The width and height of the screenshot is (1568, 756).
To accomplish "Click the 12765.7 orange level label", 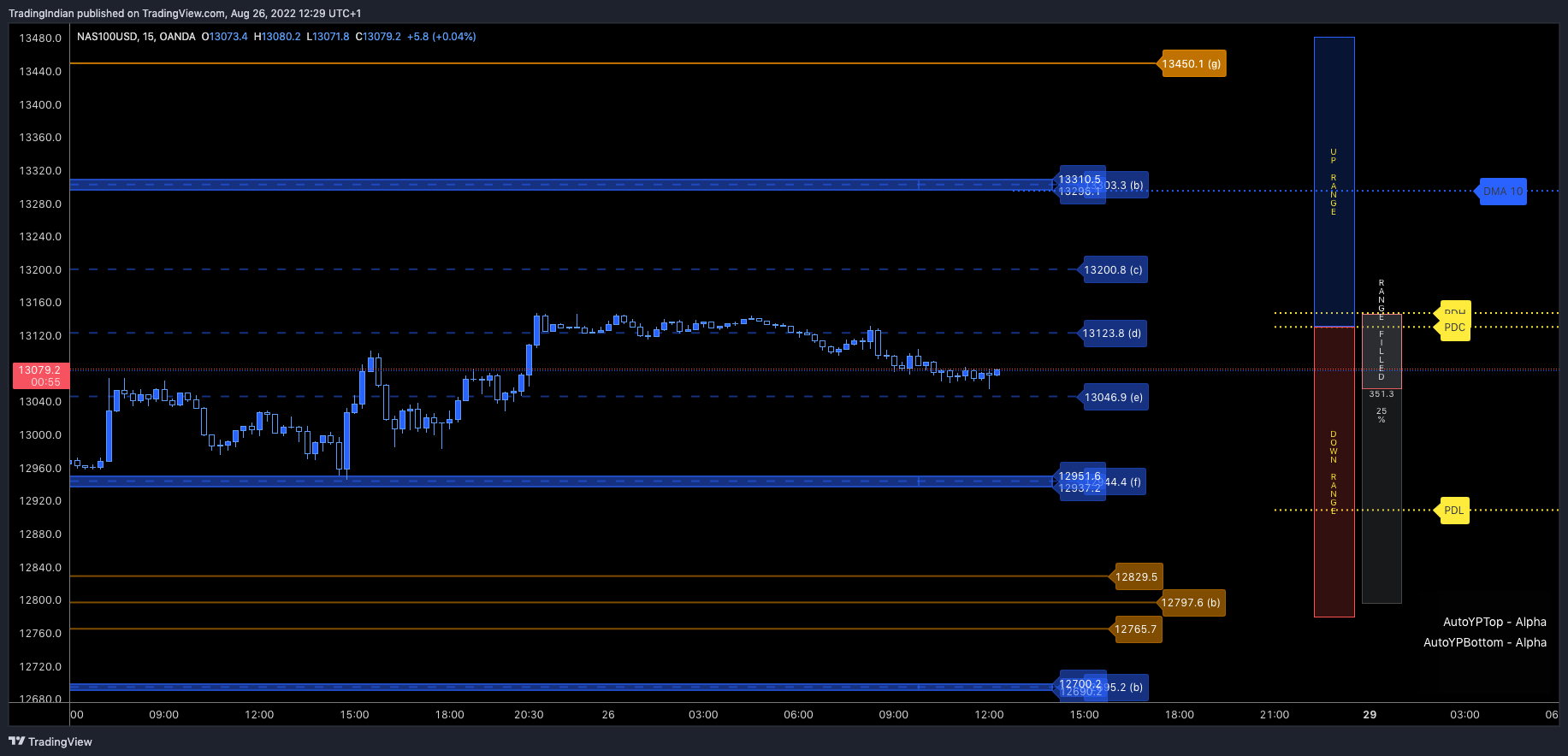I will click(x=1135, y=629).
